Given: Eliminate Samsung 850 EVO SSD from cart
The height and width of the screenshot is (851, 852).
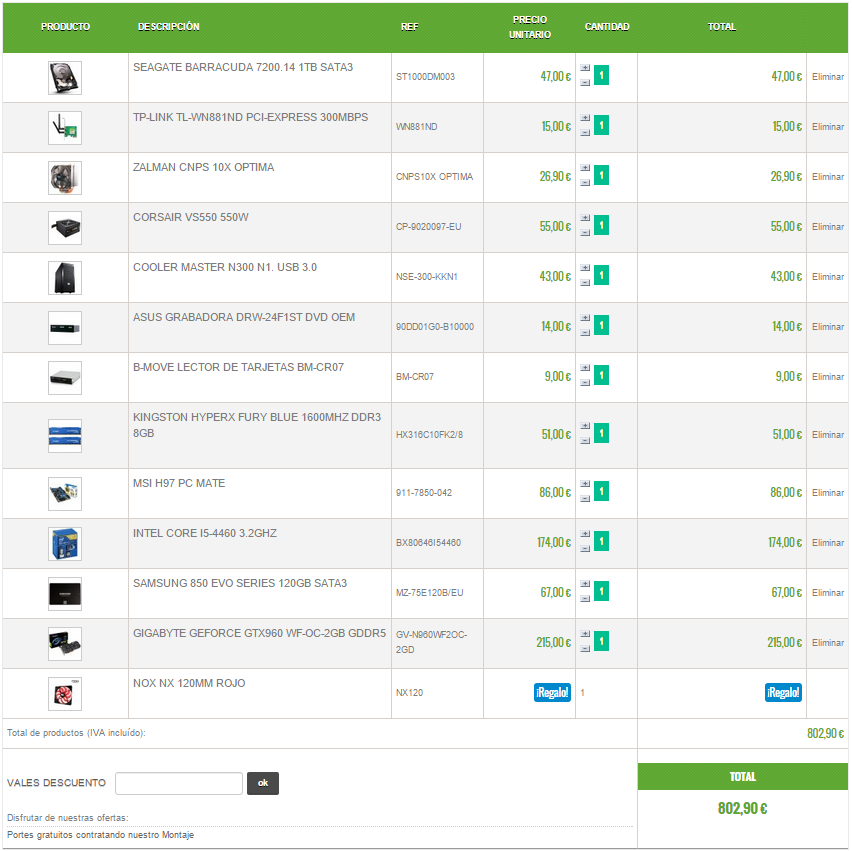Looking at the screenshot, I should (828, 593).
